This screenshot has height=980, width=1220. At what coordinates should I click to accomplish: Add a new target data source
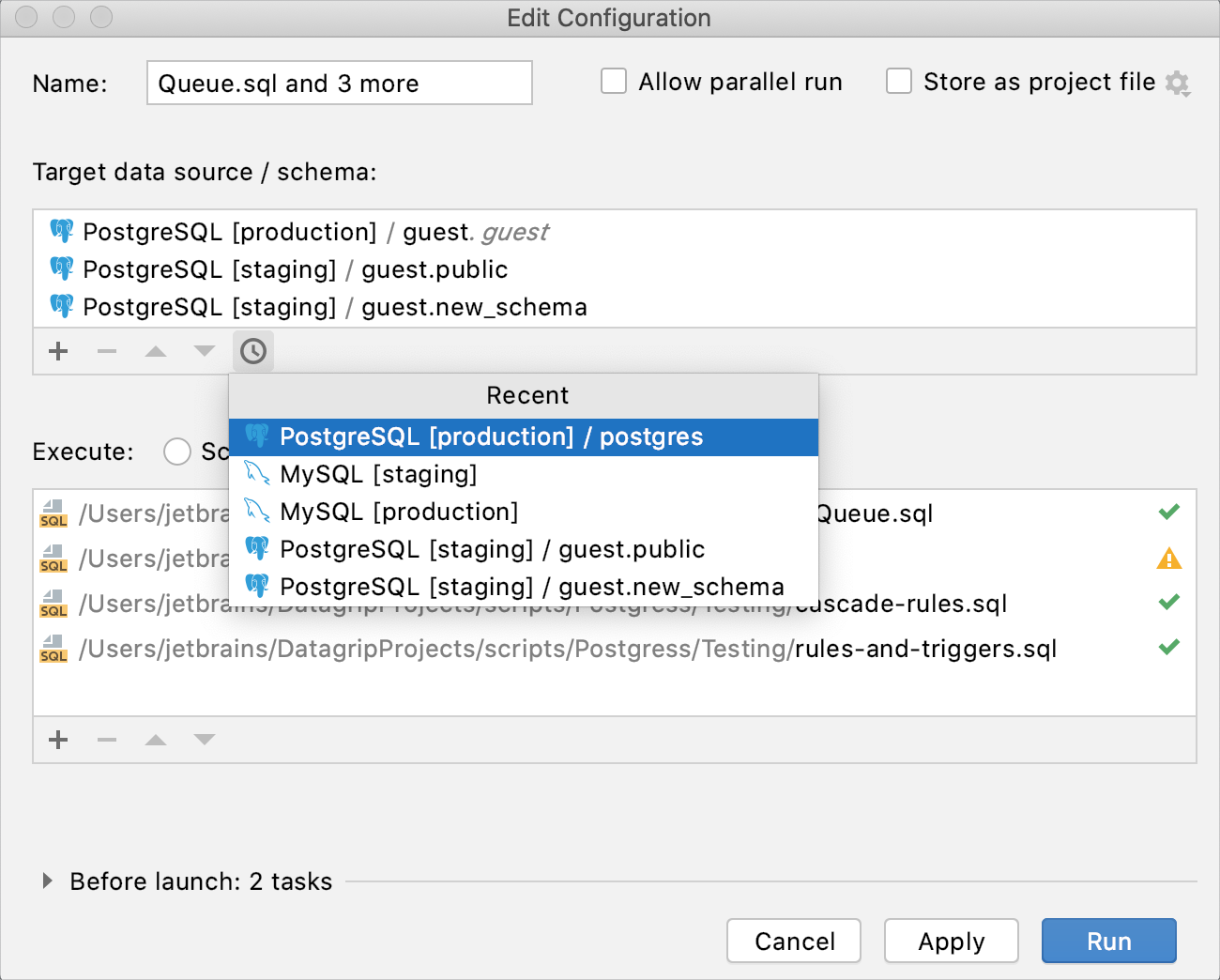pos(57,351)
